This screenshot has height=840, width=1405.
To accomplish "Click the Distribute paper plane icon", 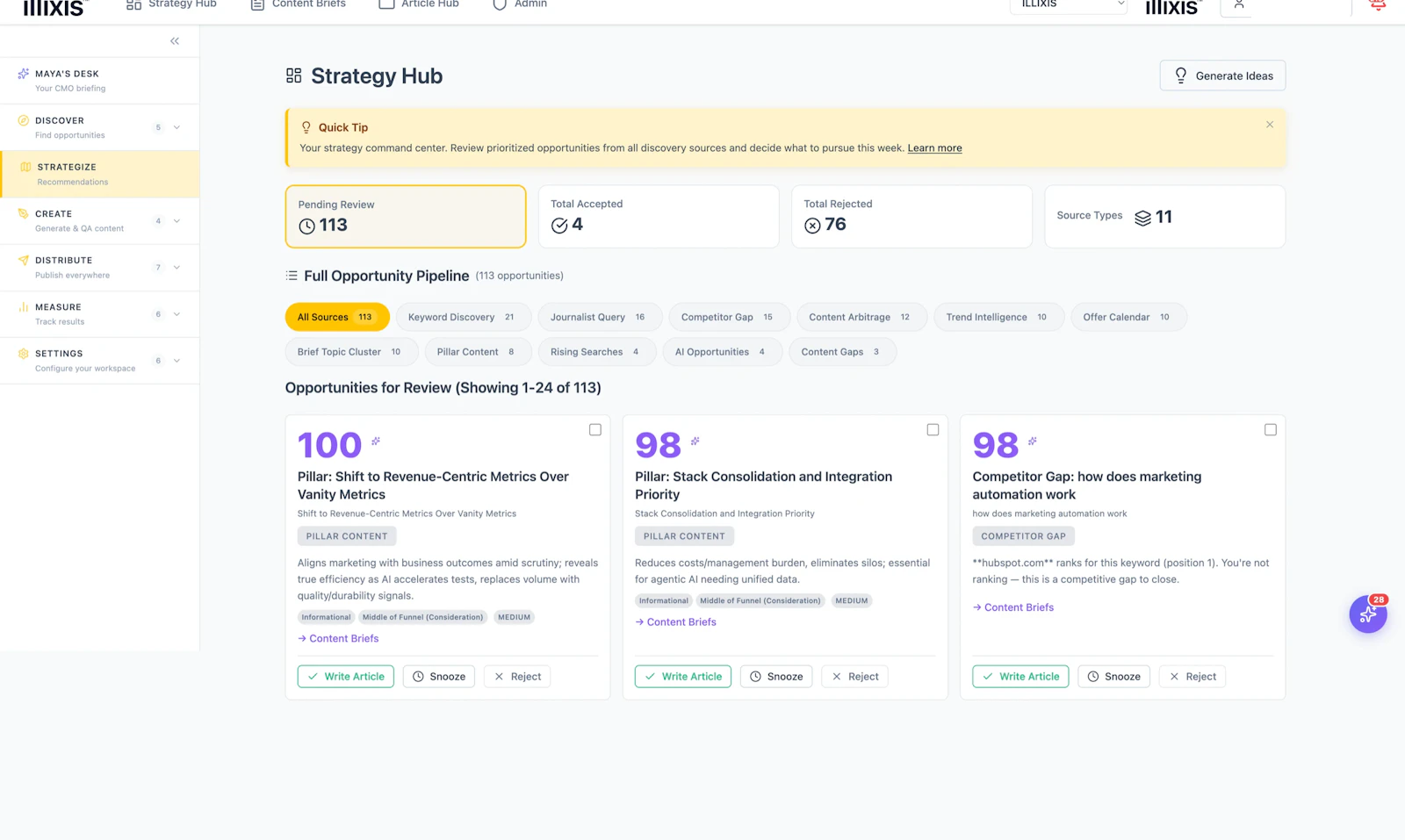I will [x=23, y=260].
